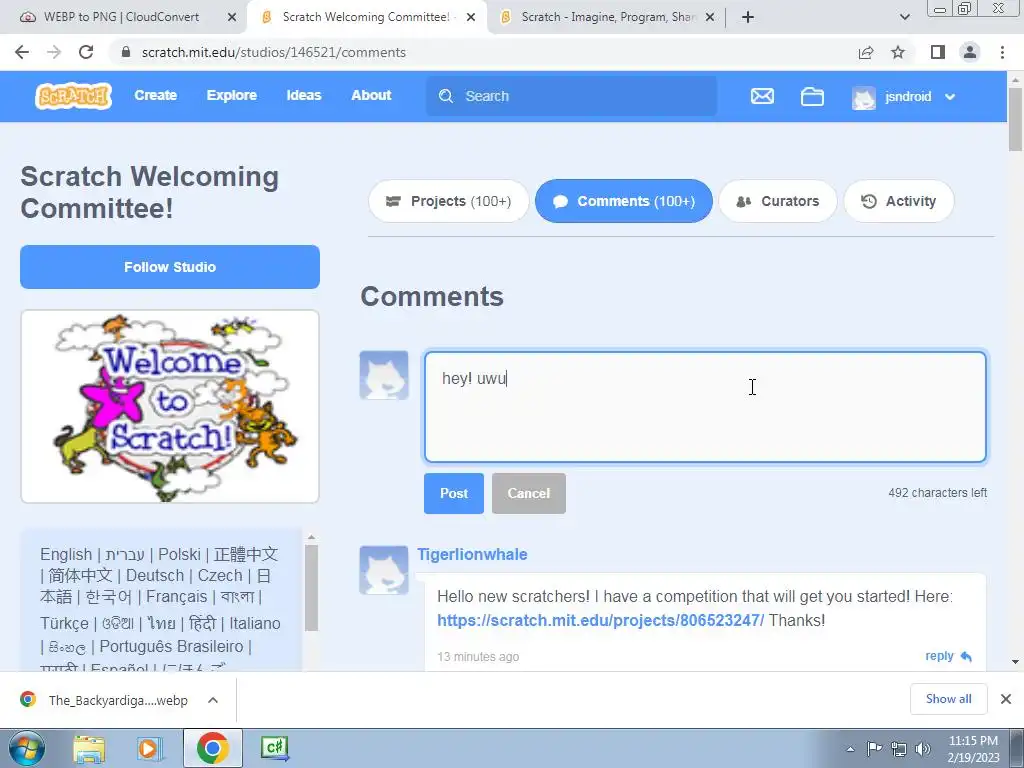Click your avatar beside the comment box
The height and width of the screenshot is (768, 1024).
point(384,376)
